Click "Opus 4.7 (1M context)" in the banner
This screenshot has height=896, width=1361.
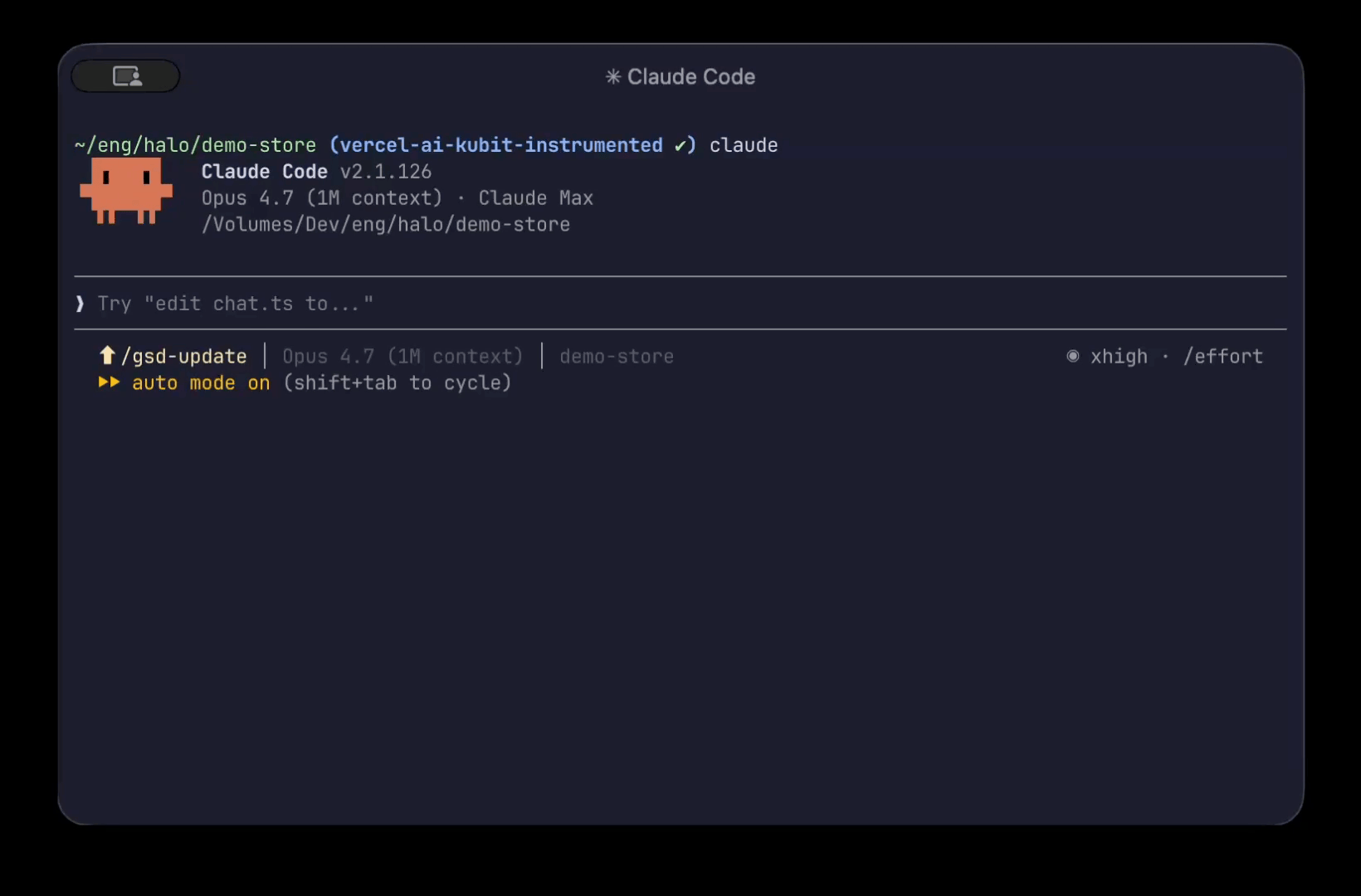click(x=322, y=198)
